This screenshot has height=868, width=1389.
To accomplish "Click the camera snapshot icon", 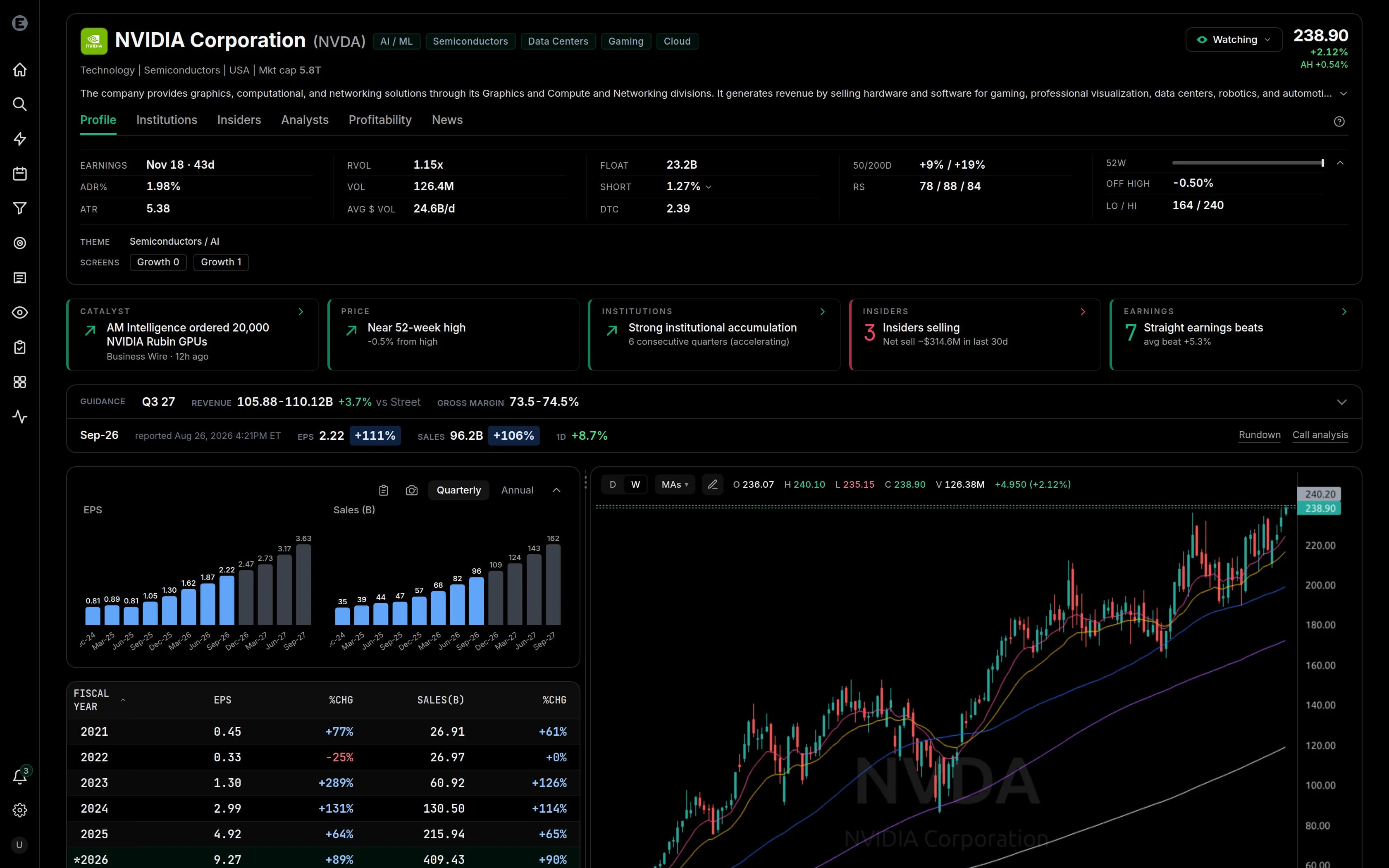I will (x=412, y=490).
